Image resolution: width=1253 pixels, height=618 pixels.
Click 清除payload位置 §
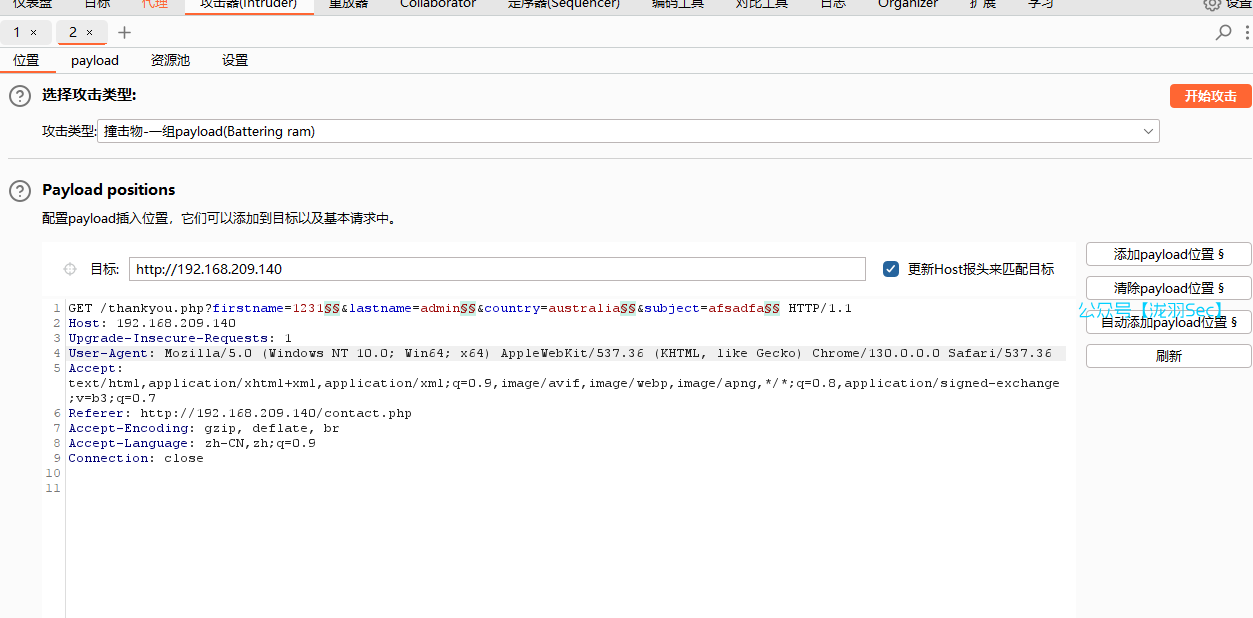pyautogui.click(x=1167, y=287)
